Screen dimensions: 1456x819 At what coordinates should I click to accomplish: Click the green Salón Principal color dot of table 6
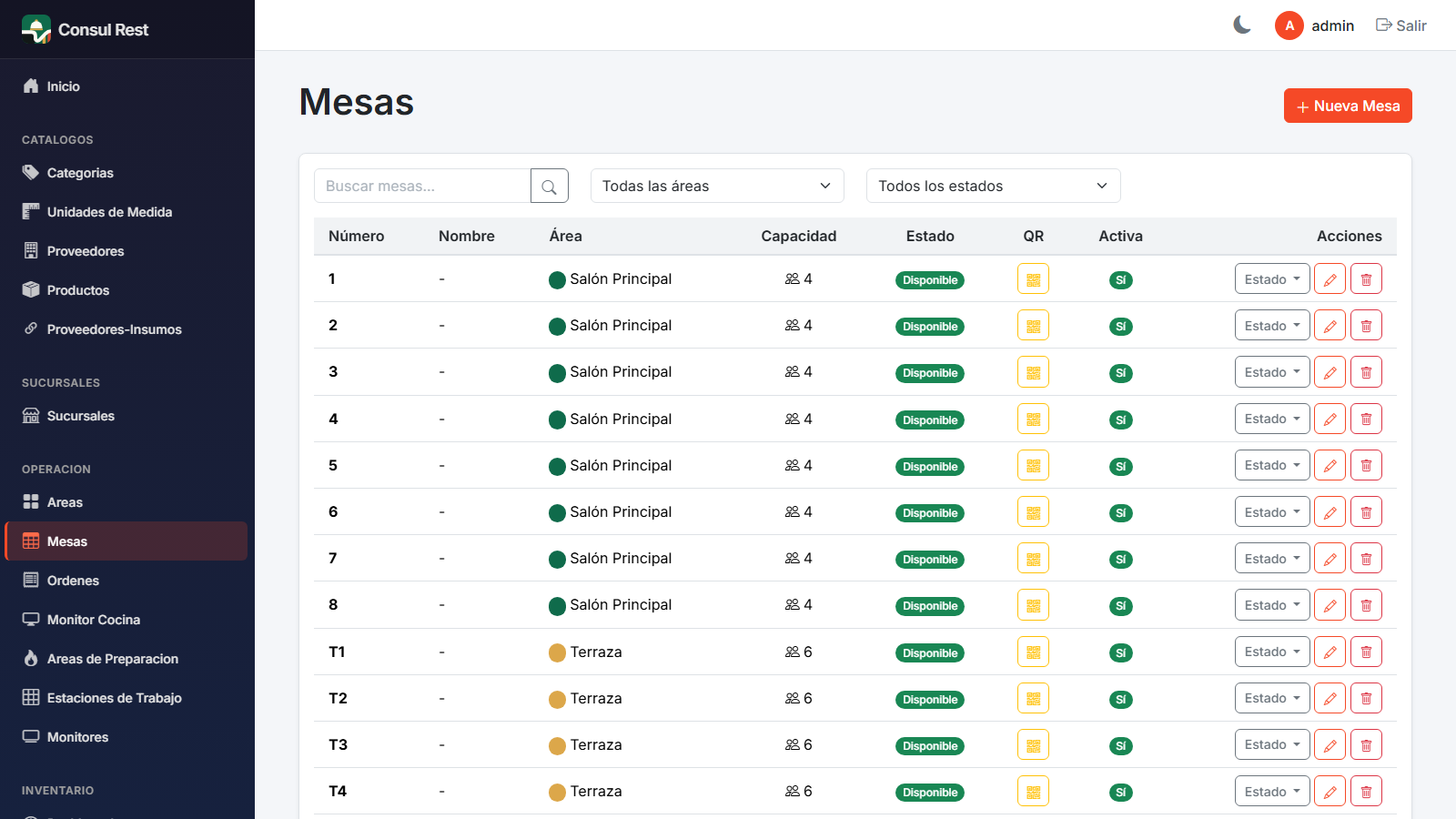558,513
